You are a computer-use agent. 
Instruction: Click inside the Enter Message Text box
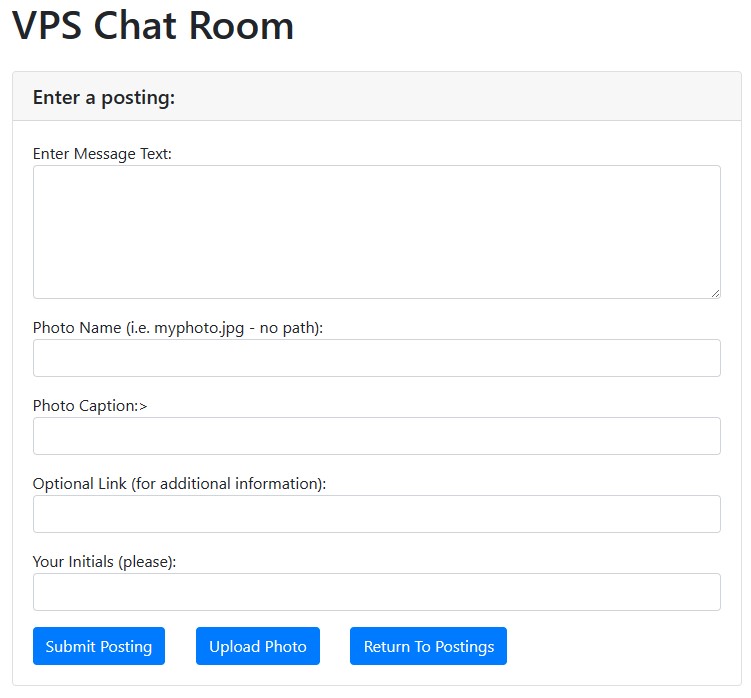click(376, 232)
